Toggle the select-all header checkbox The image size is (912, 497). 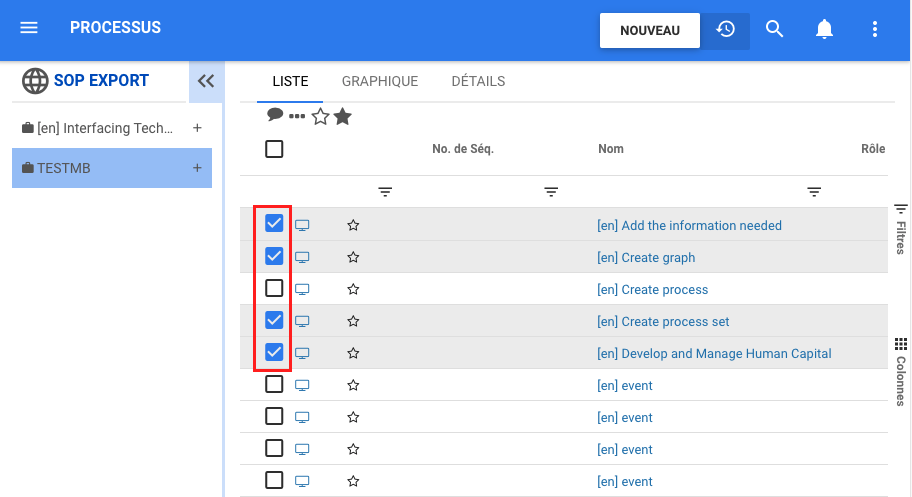pos(274,149)
